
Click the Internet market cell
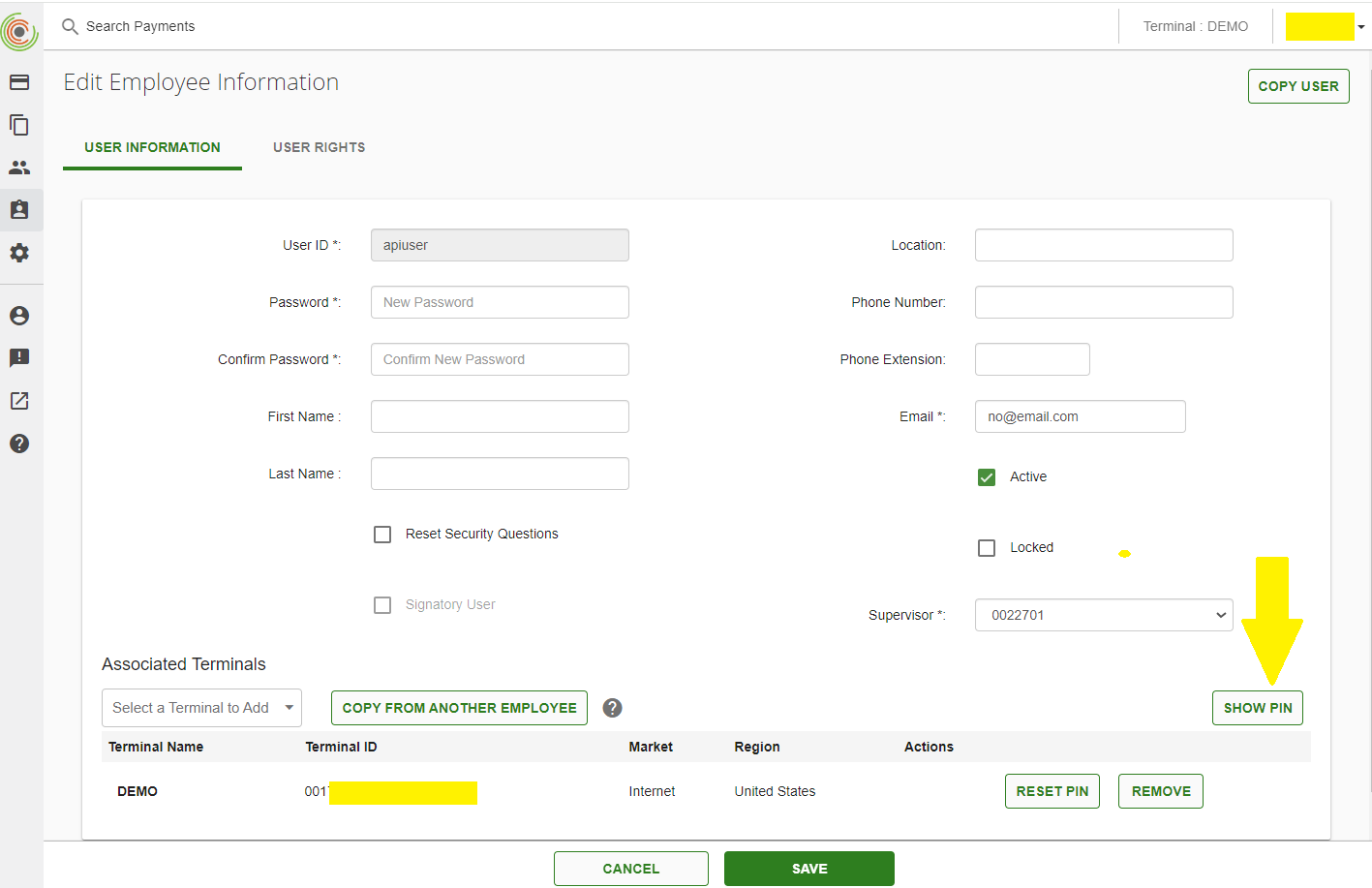[x=652, y=791]
